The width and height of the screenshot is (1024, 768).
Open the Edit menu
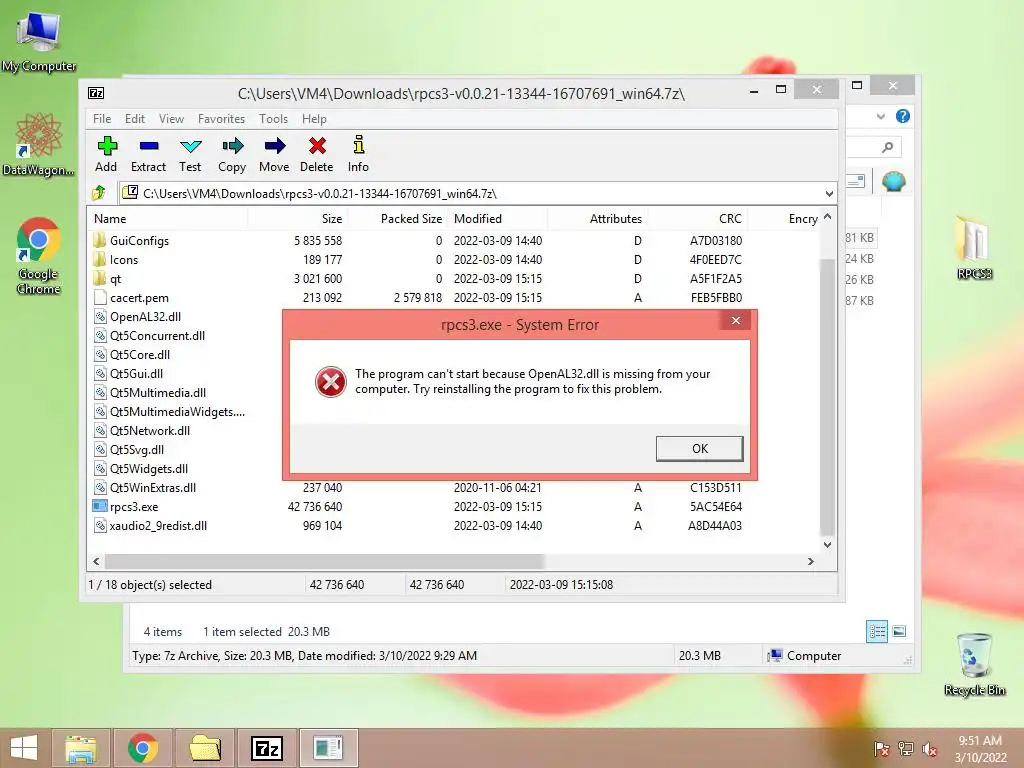pos(135,119)
